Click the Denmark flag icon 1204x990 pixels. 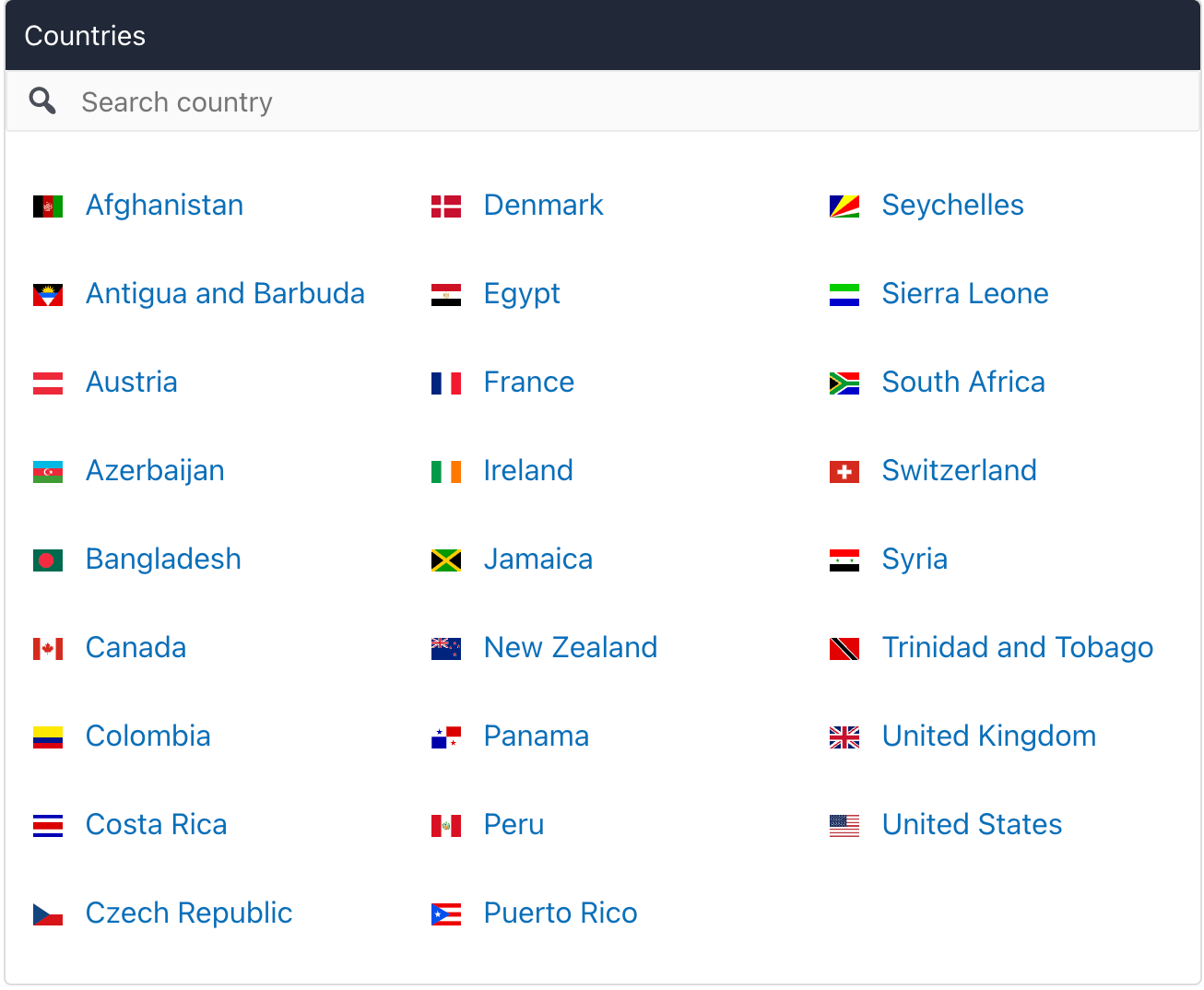click(x=446, y=206)
